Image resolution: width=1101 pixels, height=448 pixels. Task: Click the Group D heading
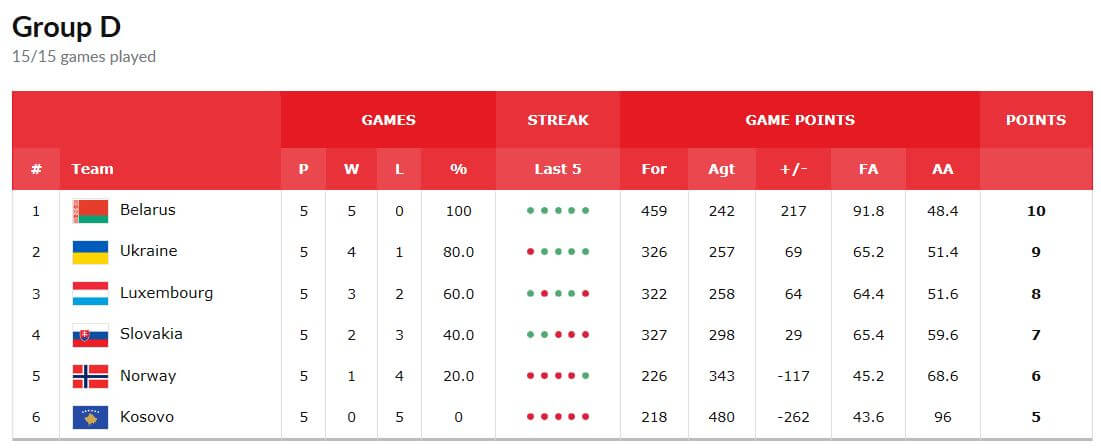click(x=66, y=27)
